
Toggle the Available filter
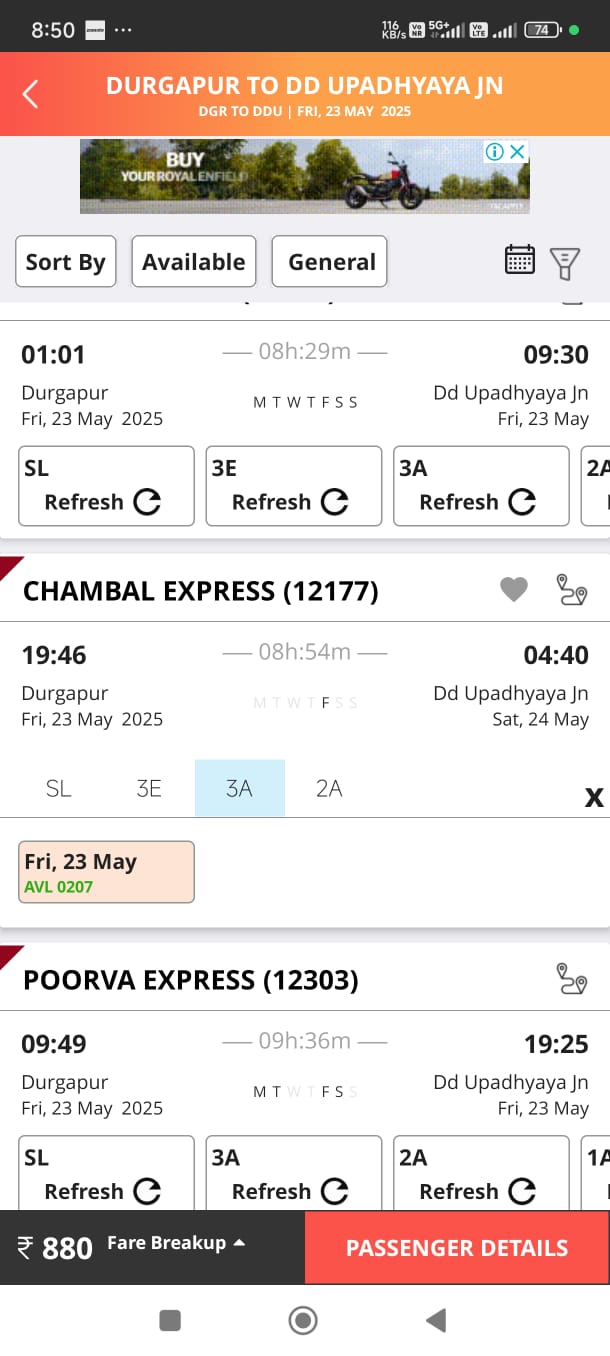pos(194,262)
